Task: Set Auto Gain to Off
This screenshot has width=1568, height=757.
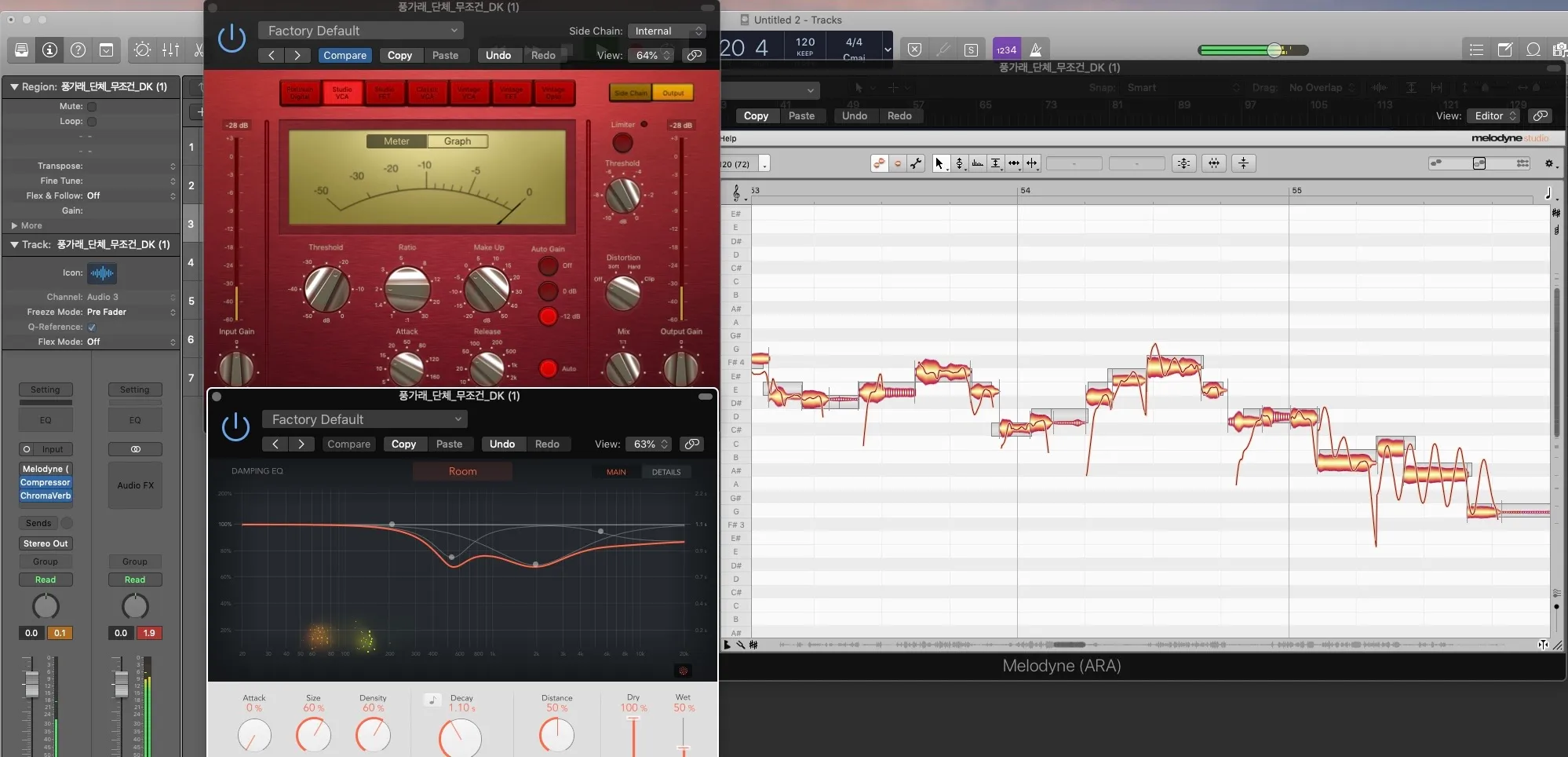Action: click(548, 265)
